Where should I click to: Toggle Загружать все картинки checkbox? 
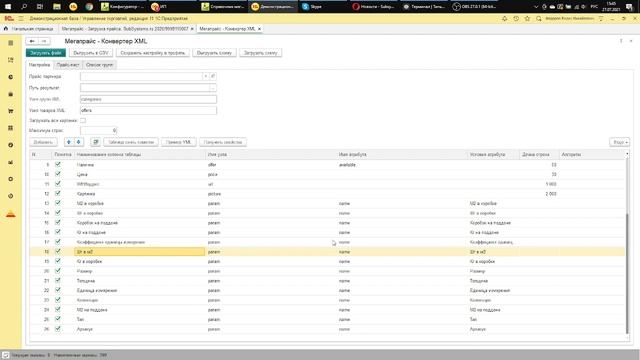(x=83, y=120)
